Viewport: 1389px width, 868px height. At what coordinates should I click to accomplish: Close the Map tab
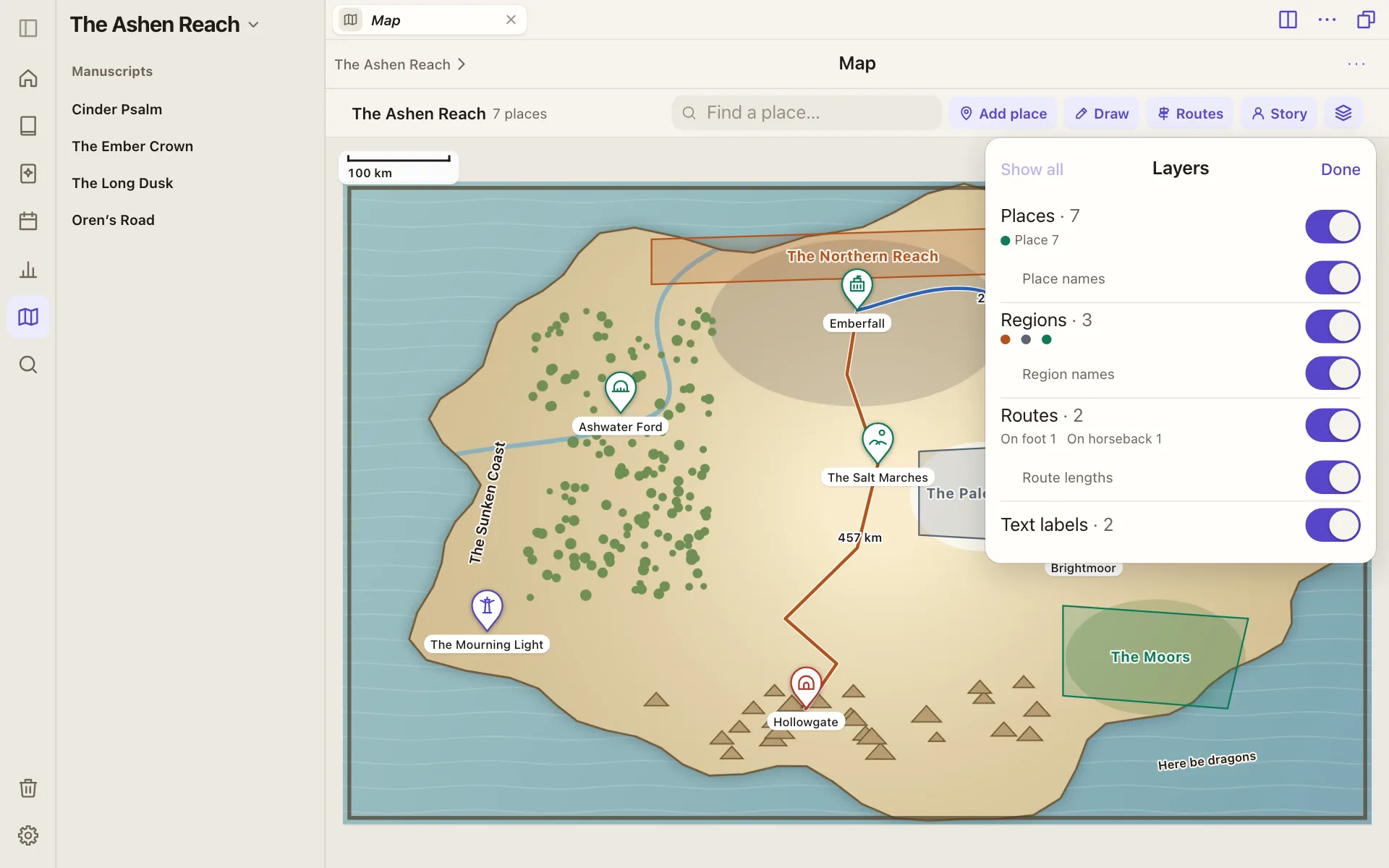pyautogui.click(x=511, y=20)
